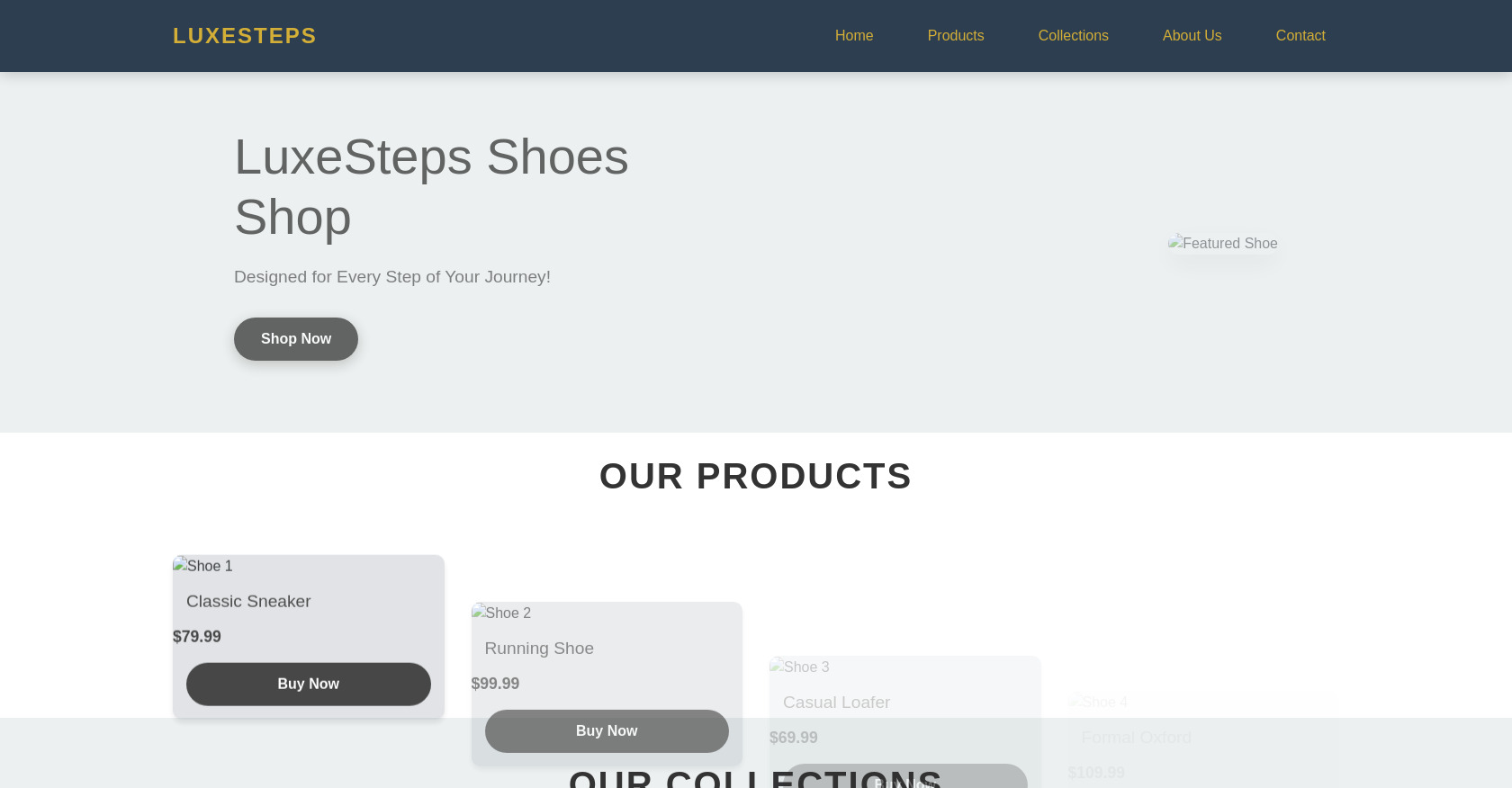Go to the Contact page
The width and height of the screenshot is (1512, 788).
point(1300,35)
